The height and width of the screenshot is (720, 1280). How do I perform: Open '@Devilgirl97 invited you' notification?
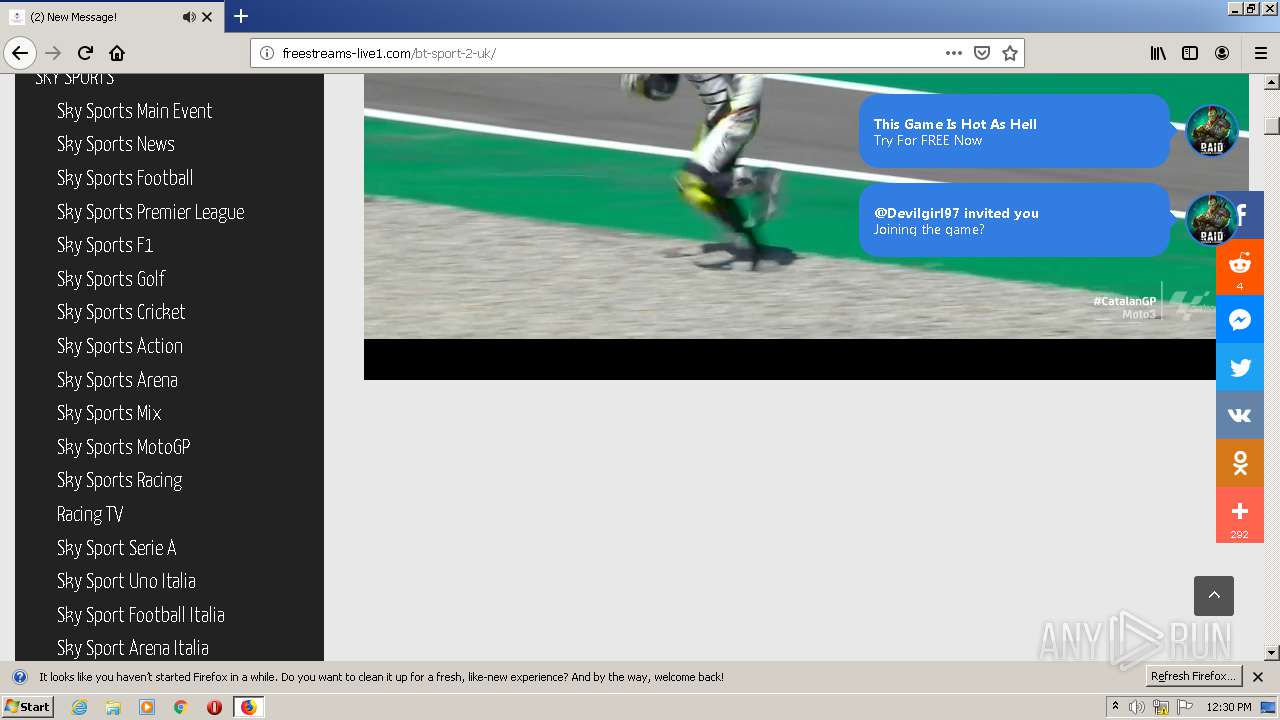[x=1014, y=220]
